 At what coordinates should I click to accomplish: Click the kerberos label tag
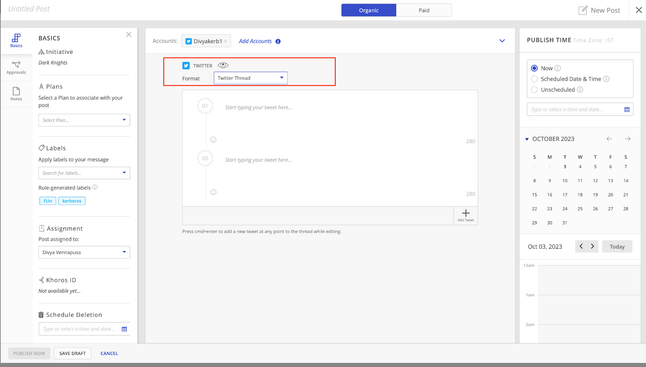72,201
